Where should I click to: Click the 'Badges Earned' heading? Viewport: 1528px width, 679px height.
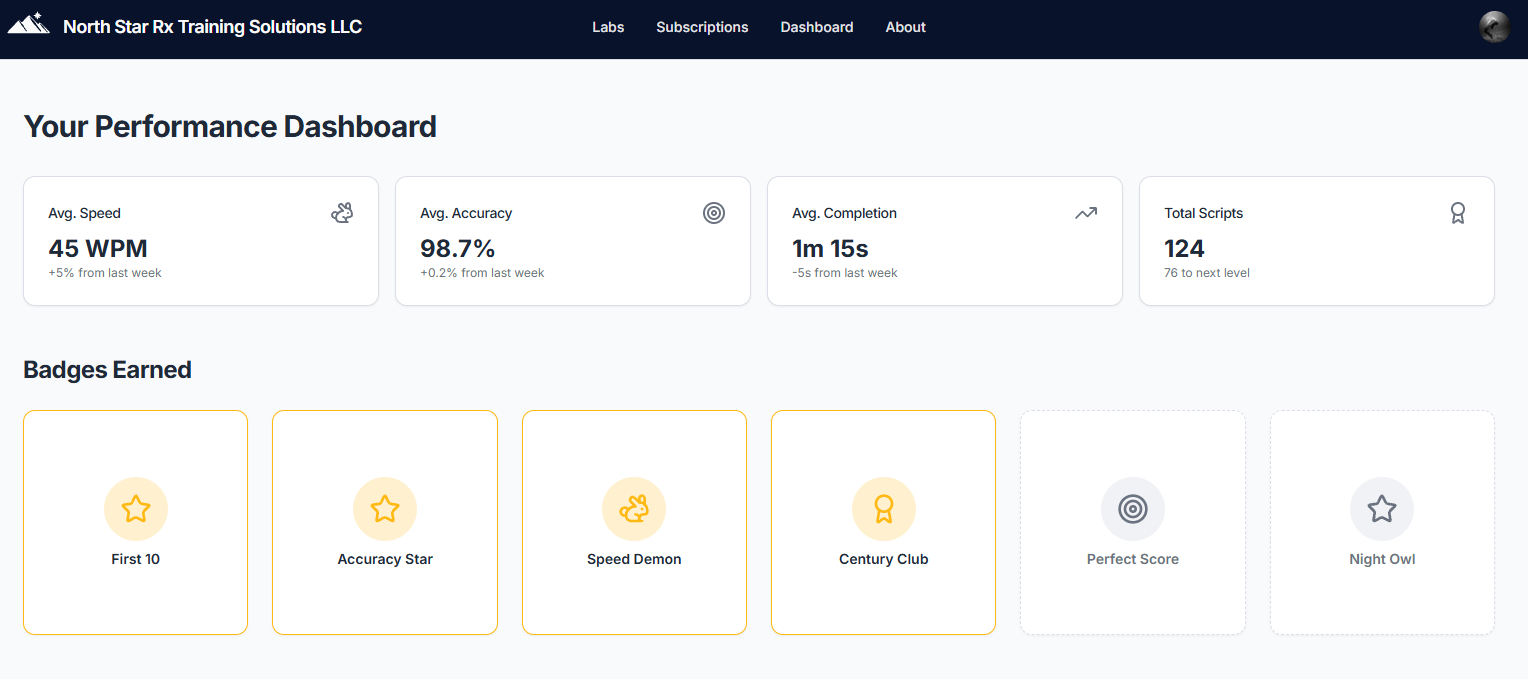107,370
